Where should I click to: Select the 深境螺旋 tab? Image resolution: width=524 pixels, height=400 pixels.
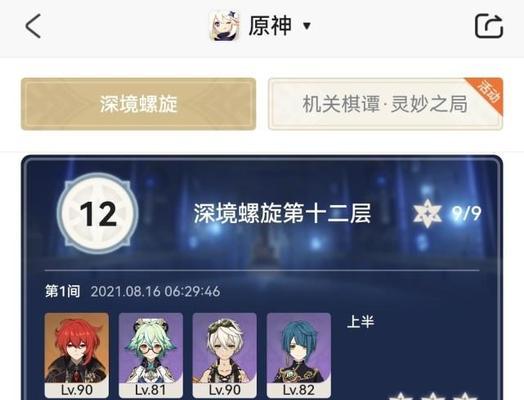pyautogui.click(x=138, y=104)
